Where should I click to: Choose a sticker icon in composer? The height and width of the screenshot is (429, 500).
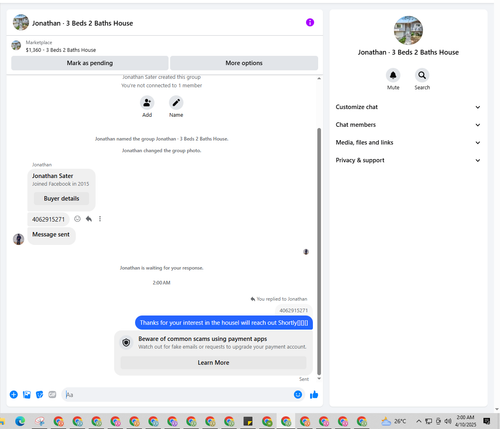(x=39, y=395)
